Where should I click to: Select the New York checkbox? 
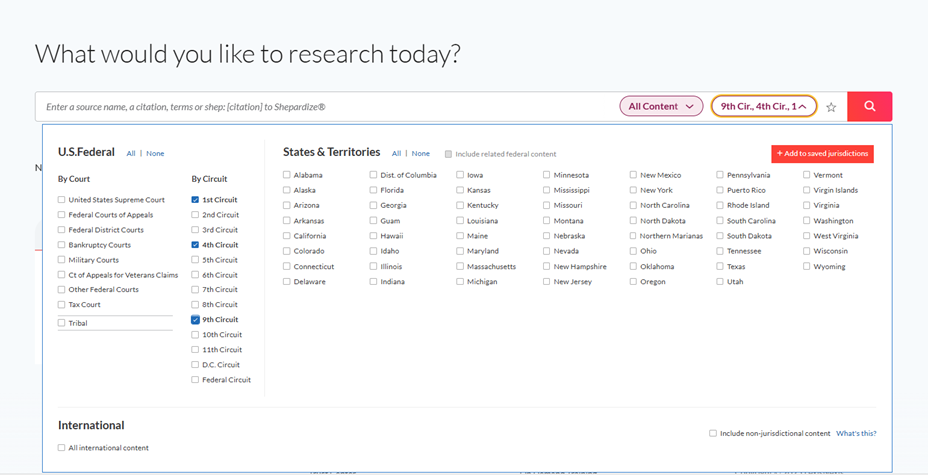click(634, 190)
